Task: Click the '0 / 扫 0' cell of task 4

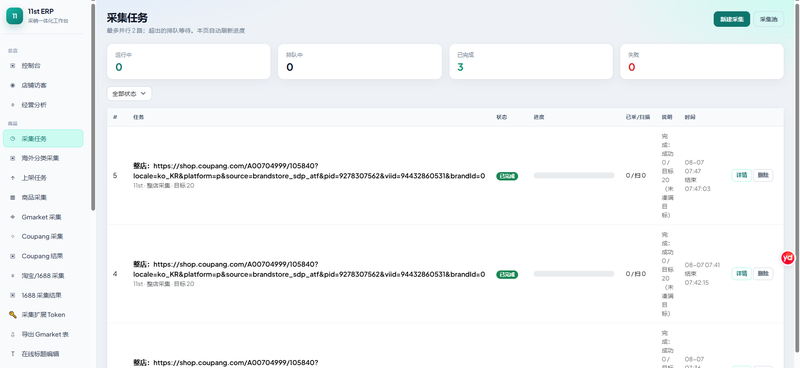Action: (x=636, y=274)
